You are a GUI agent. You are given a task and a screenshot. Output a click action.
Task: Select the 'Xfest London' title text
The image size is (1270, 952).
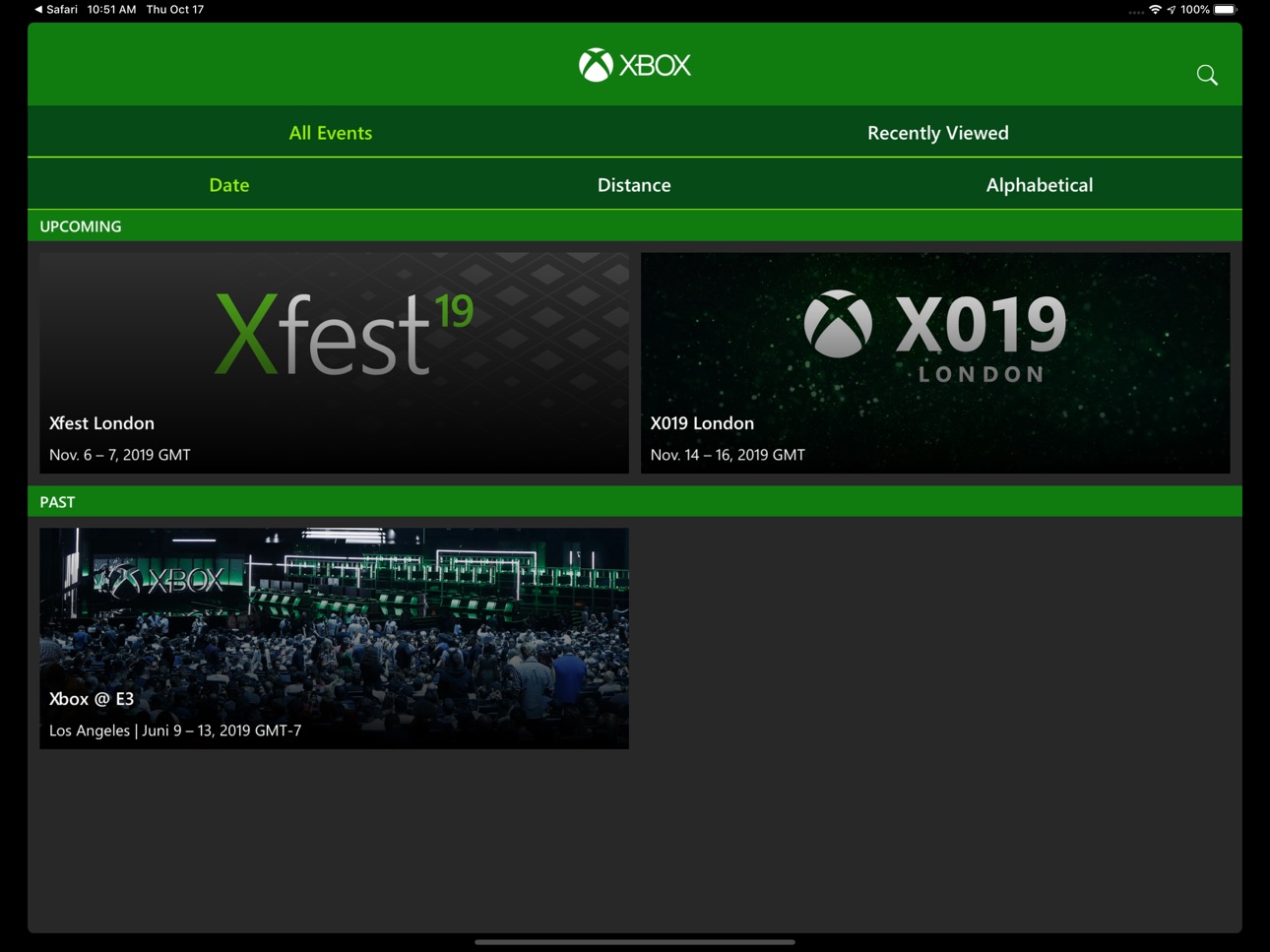101,423
